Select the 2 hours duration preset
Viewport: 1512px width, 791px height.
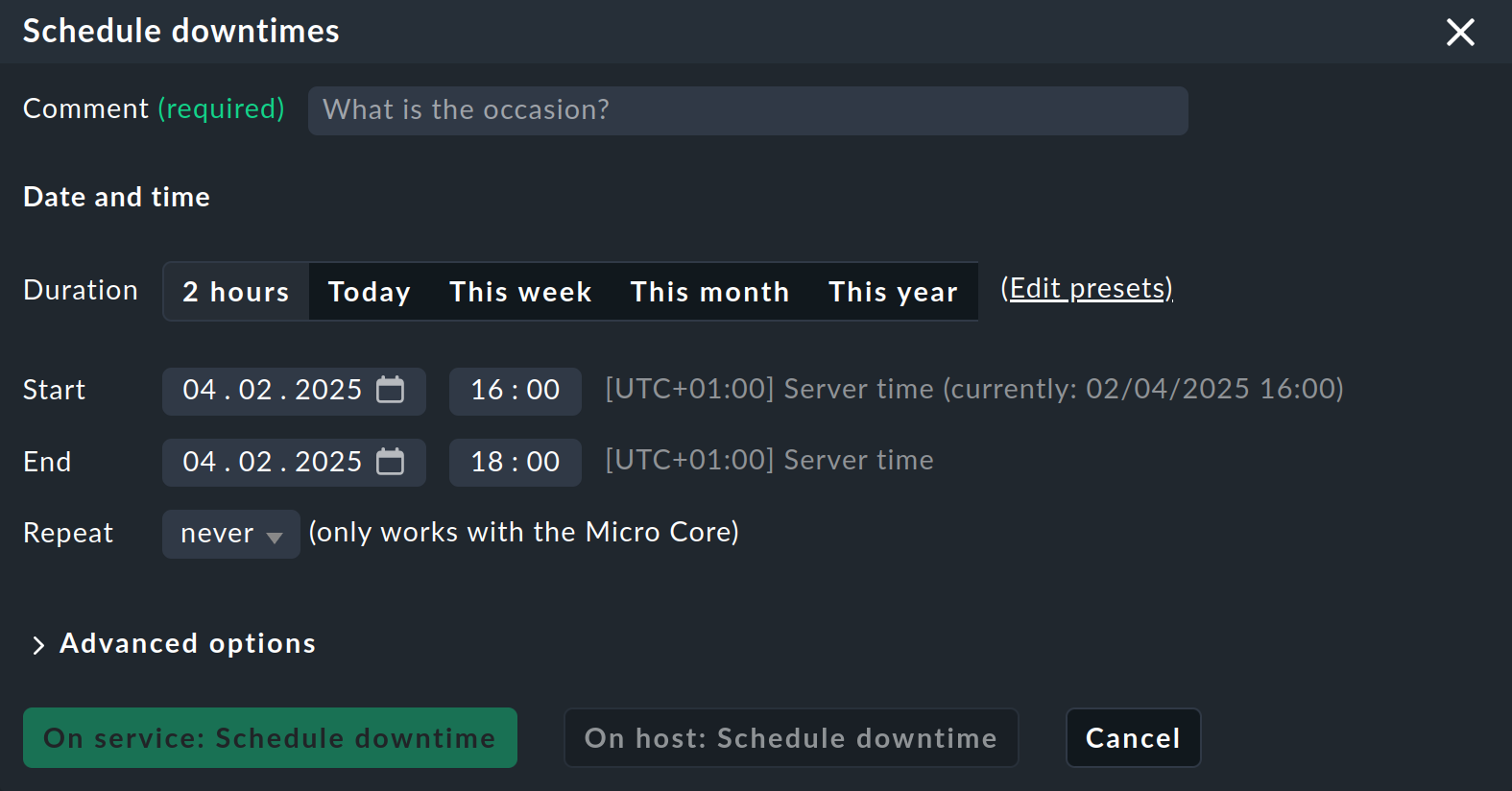click(x=235, y=291)
